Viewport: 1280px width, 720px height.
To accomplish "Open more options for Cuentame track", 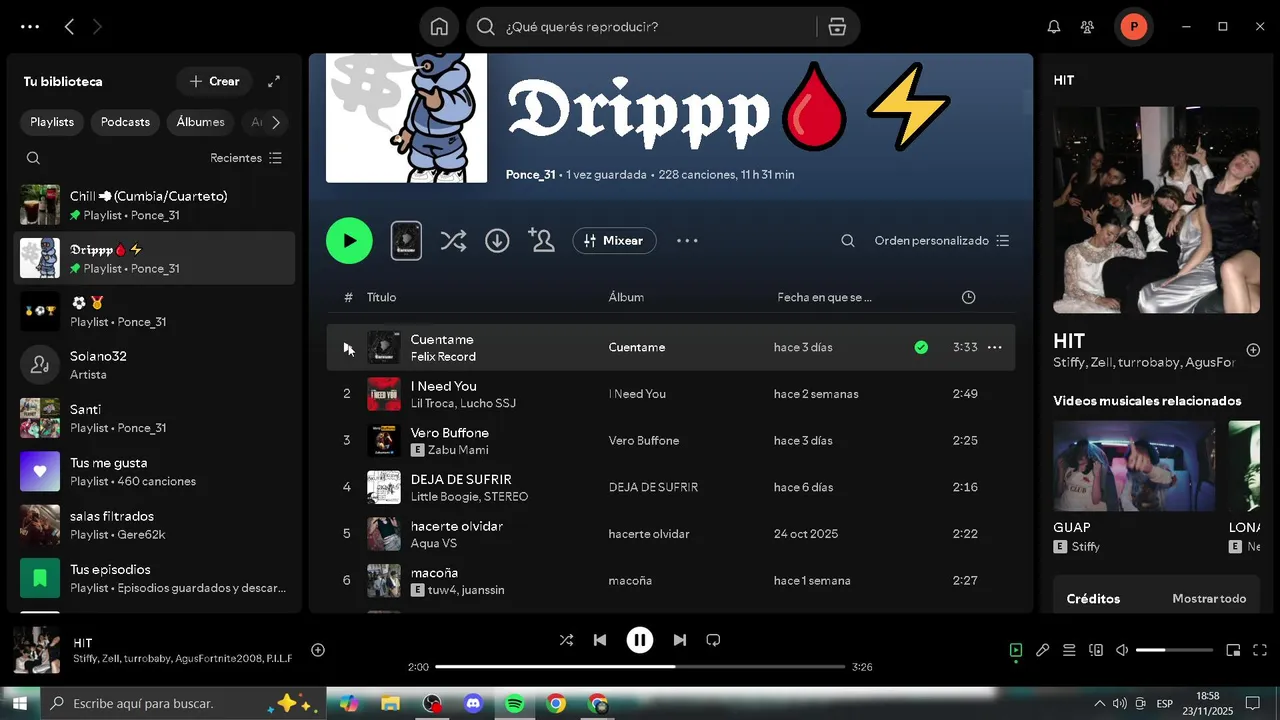I will 994,347.
